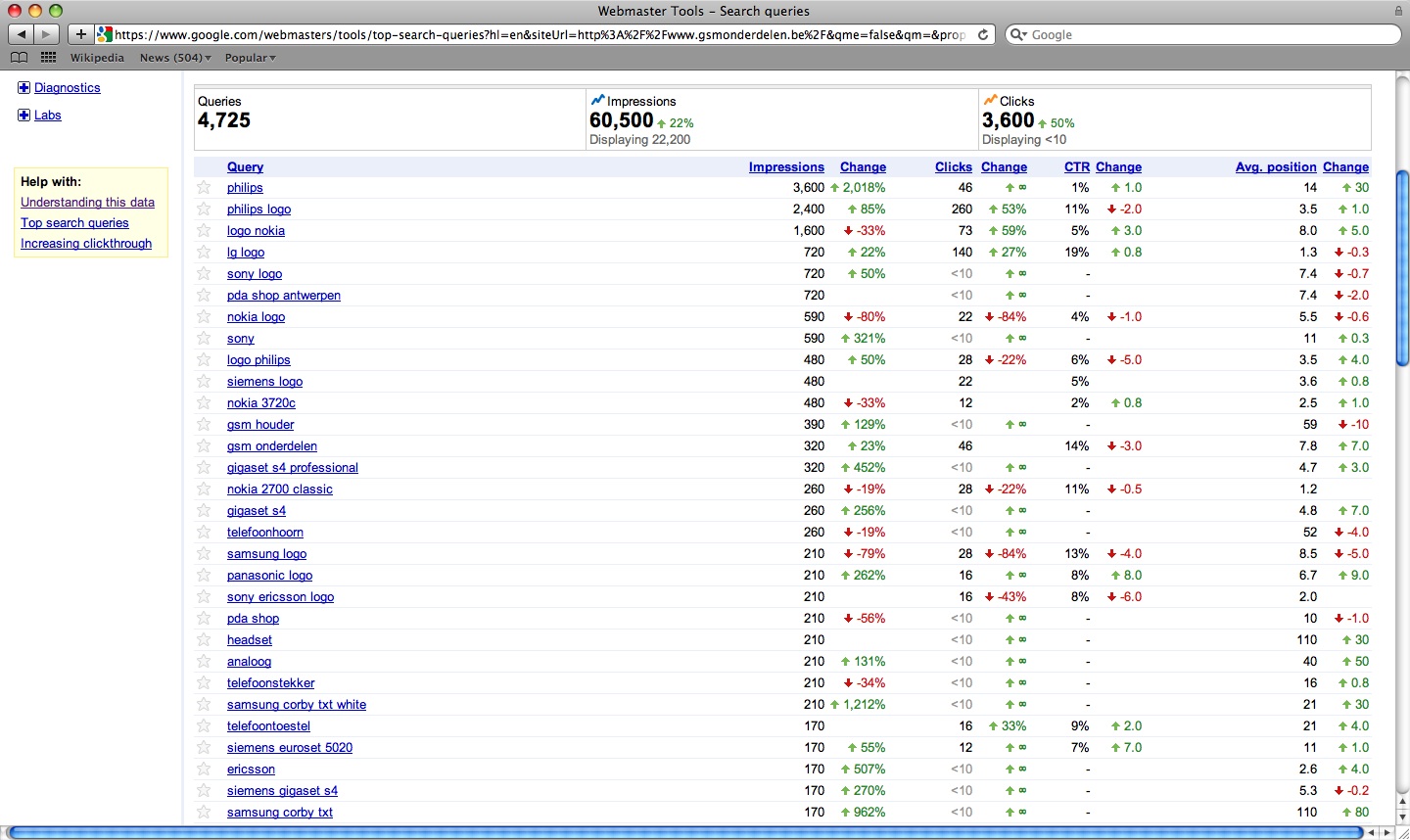
Task: Click the vertical scrollbar thumb
Action: [1402, 268]
